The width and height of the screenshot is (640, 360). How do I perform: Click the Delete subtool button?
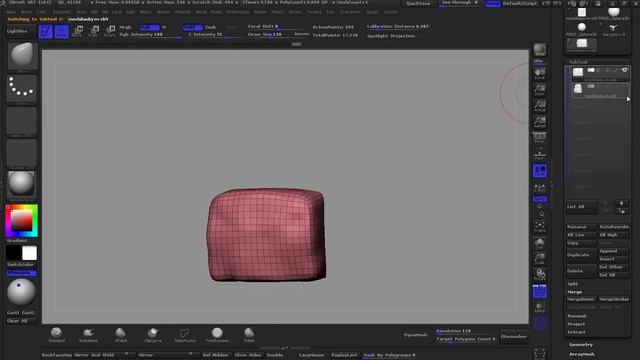tap(581, 271)
